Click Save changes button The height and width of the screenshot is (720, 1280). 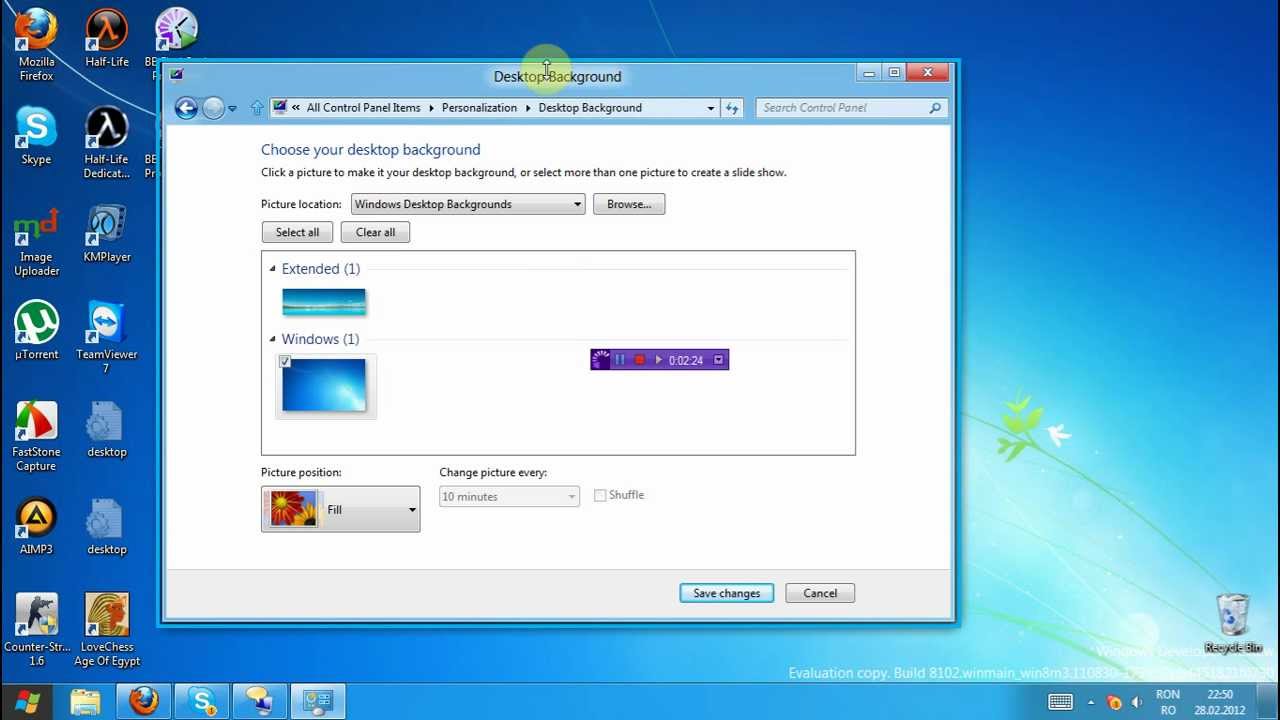coord(727,594)
